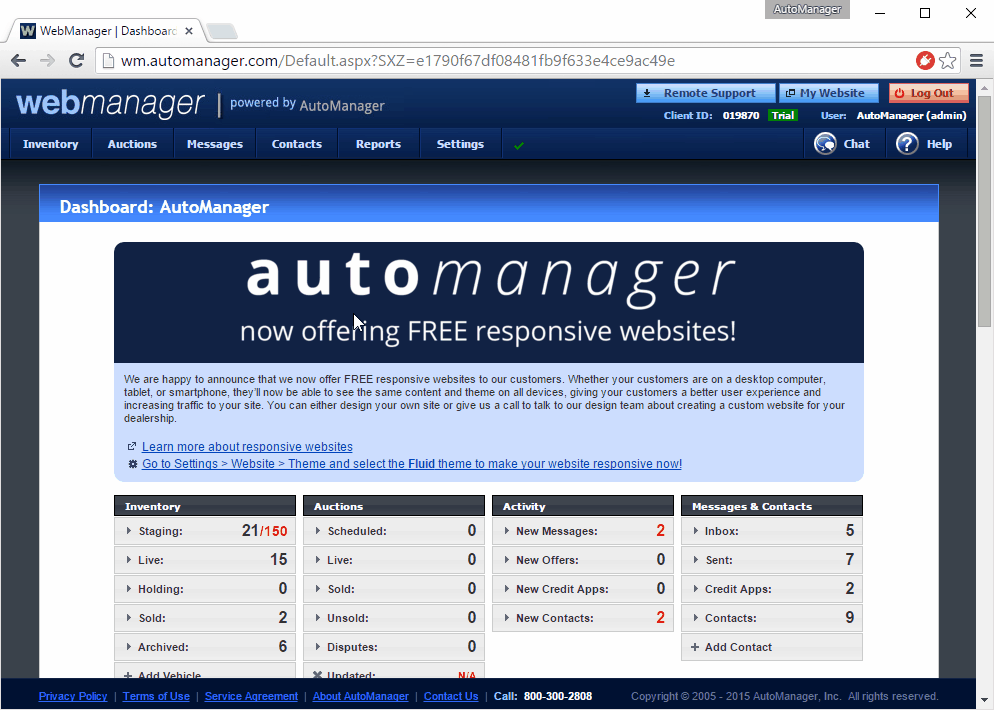Expand Auctions Sold row
This screenshot has height=710, width=994.
pos(394,589)
